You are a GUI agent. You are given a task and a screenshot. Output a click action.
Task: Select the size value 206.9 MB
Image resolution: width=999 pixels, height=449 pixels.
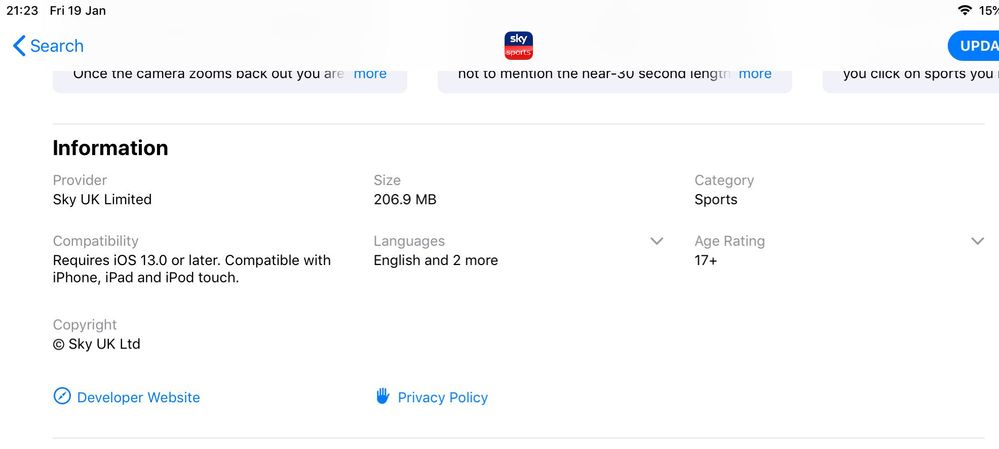coord(405,199)
